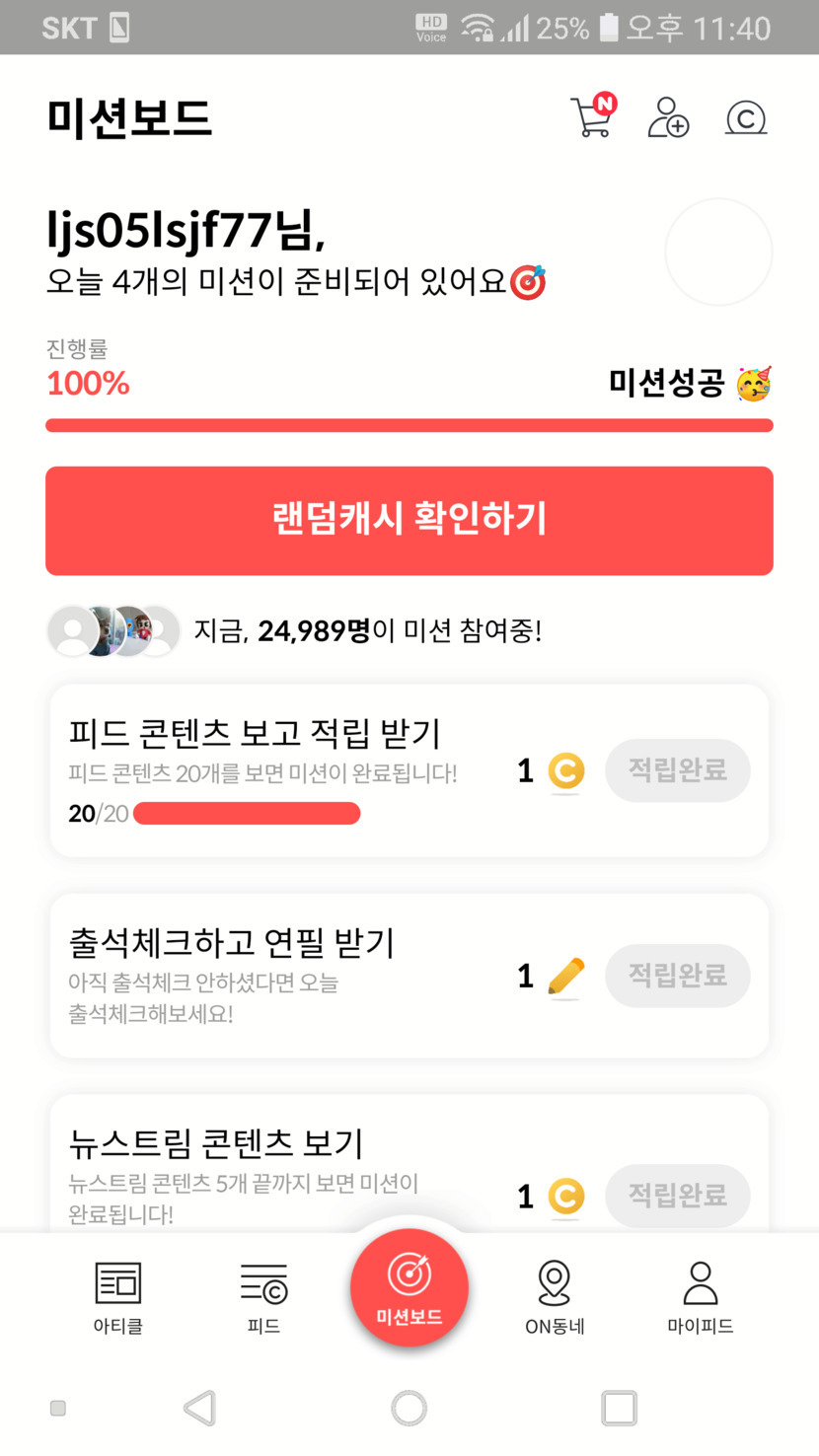Tap the participant avatars group
819x1456 pixels.
[113, 631]
